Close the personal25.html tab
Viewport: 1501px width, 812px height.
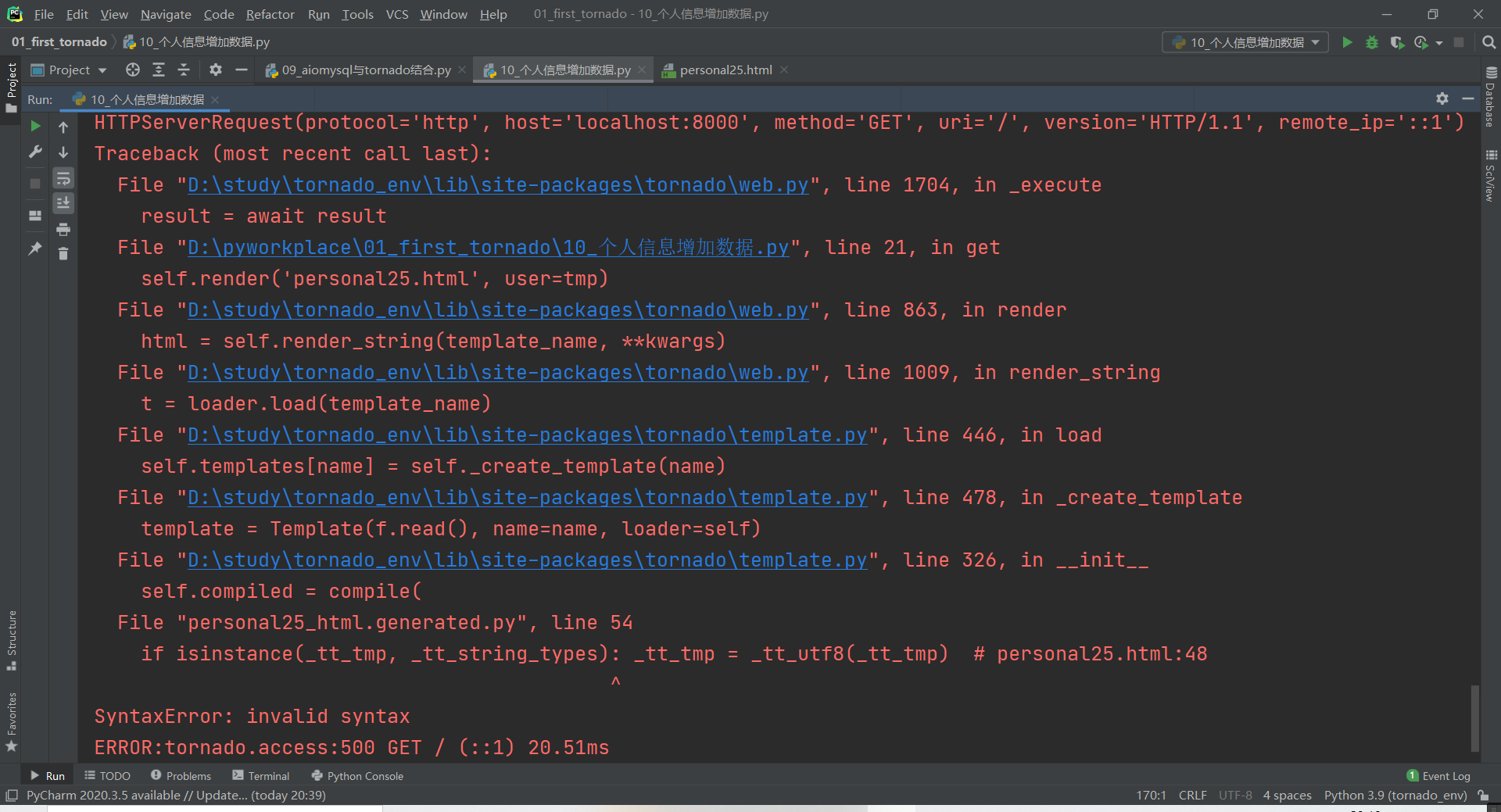(x=784, y=70)
